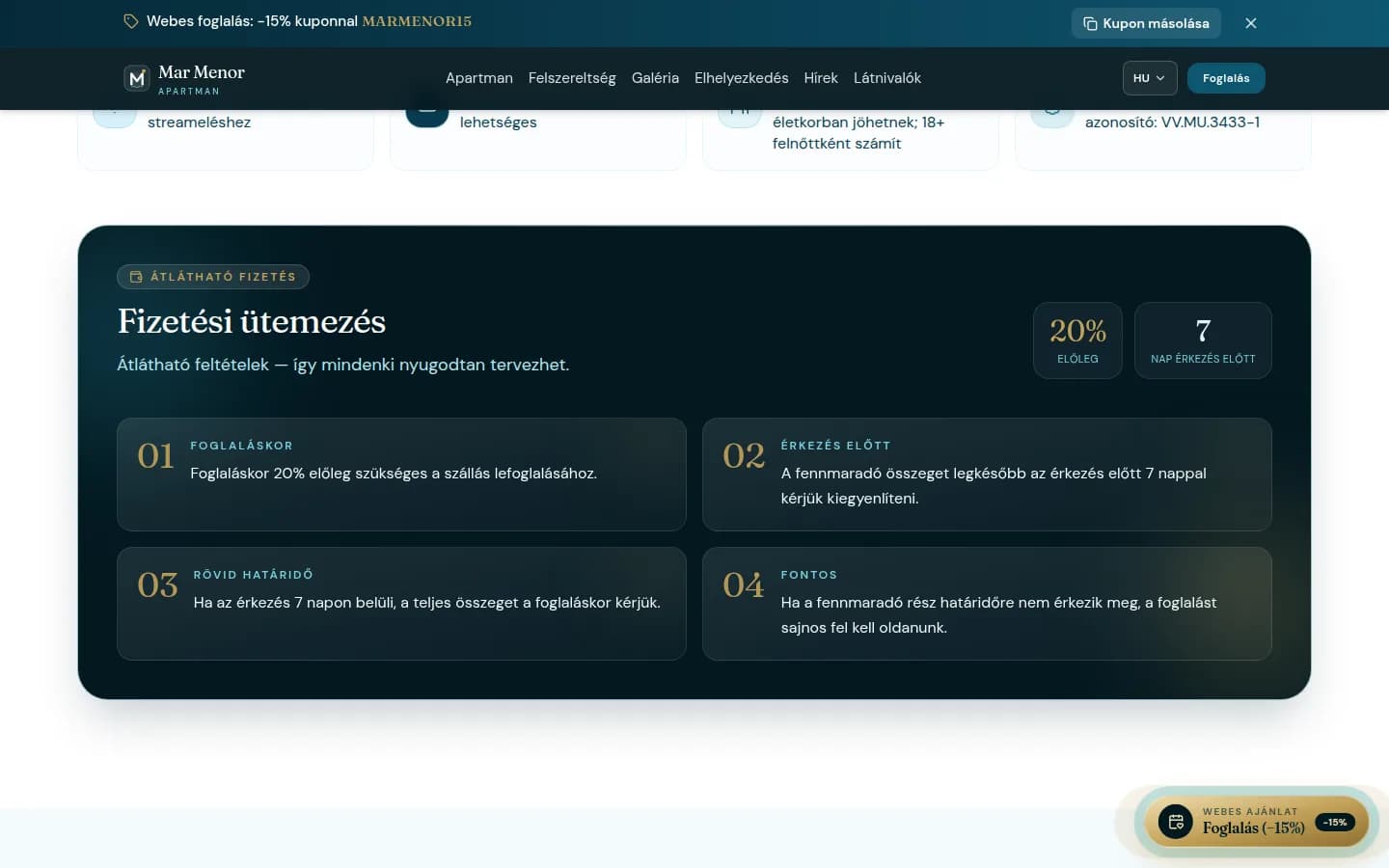Screen dimensions: 1389x868
Task: Click the 'Webes foglalás: -15% kuponnal' text
Action: [x=252, y=21]
